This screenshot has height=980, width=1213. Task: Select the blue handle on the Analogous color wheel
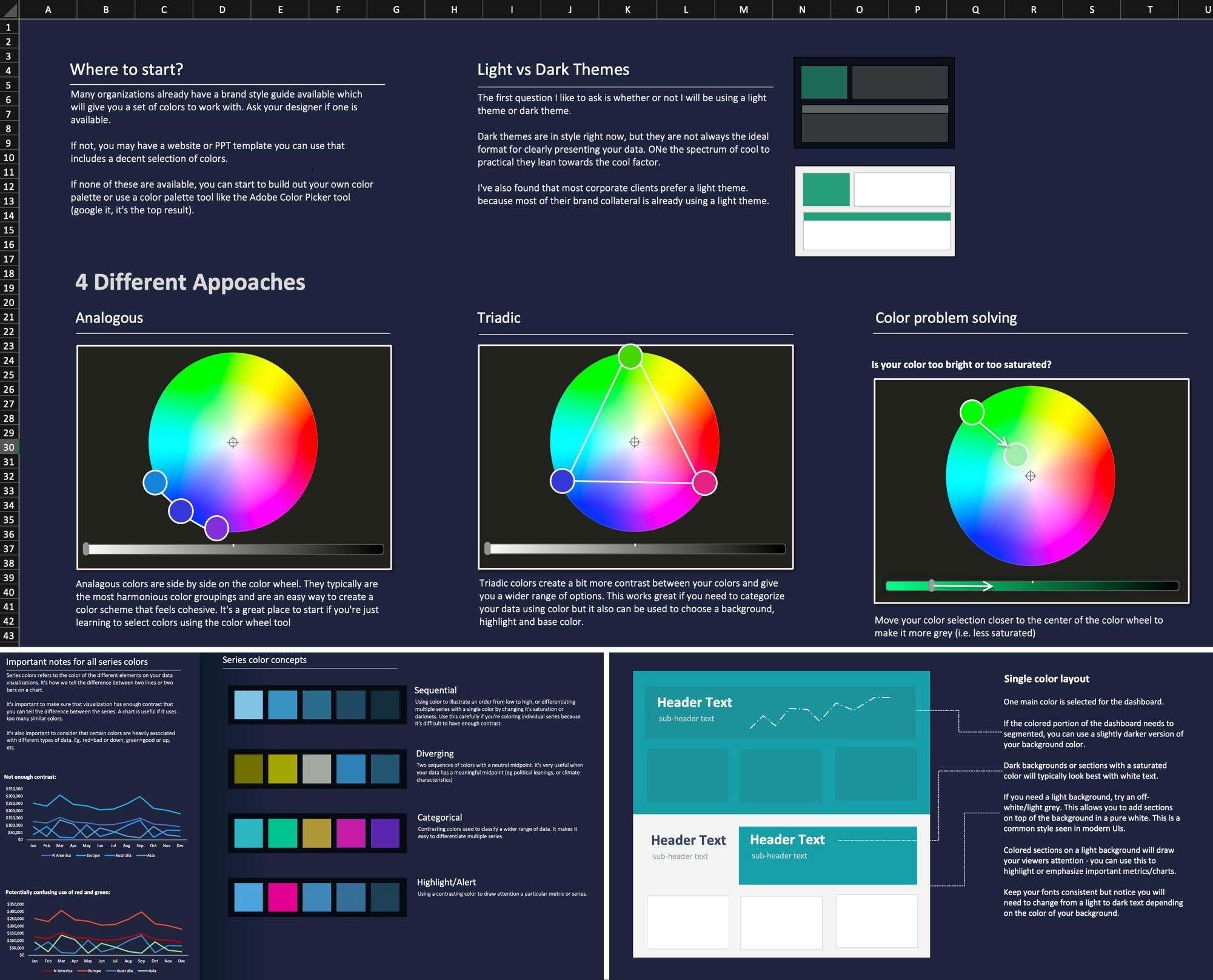(156, 482)
